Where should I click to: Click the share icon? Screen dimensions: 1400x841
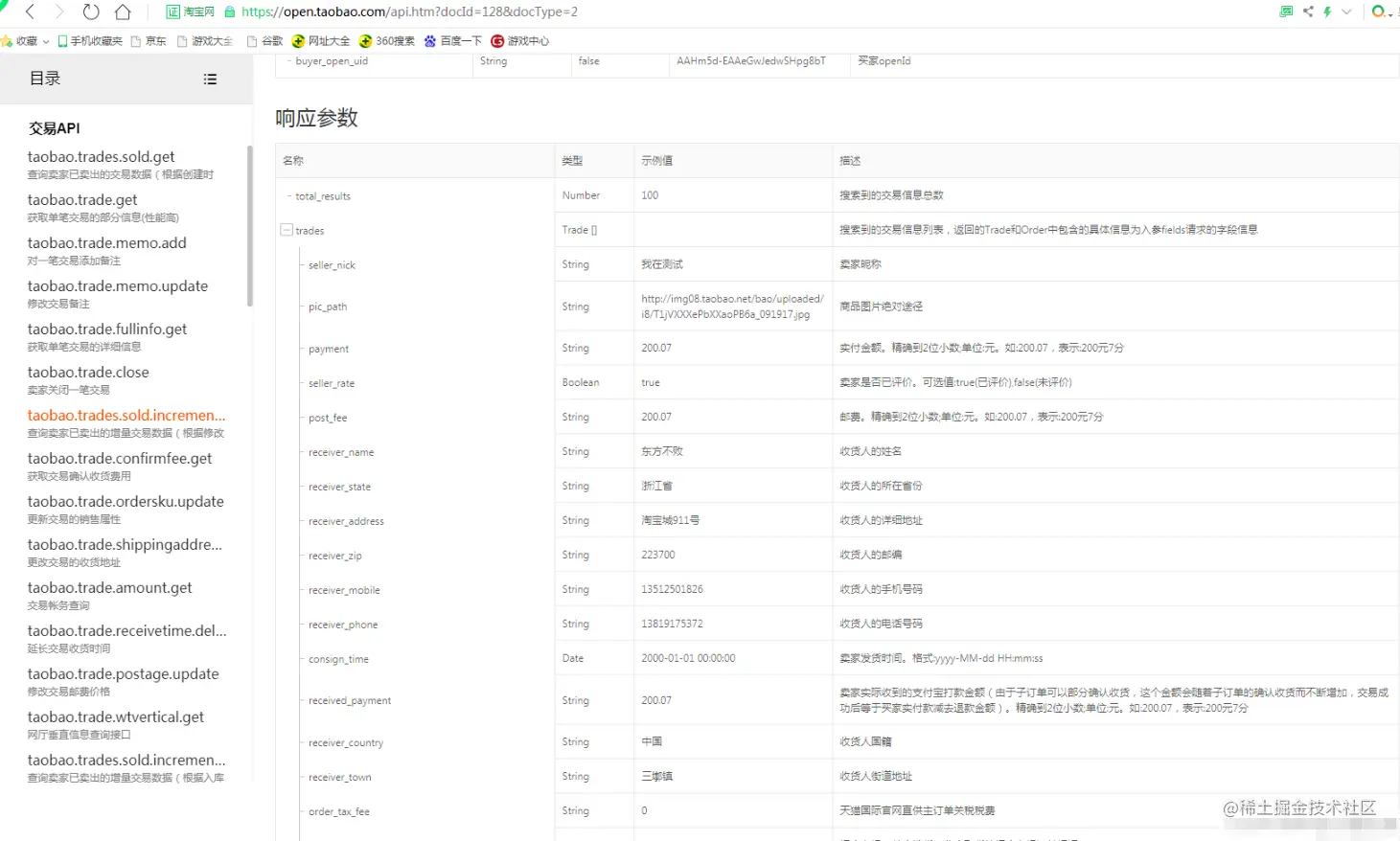pyautogui.click(x=1308, y=11)
